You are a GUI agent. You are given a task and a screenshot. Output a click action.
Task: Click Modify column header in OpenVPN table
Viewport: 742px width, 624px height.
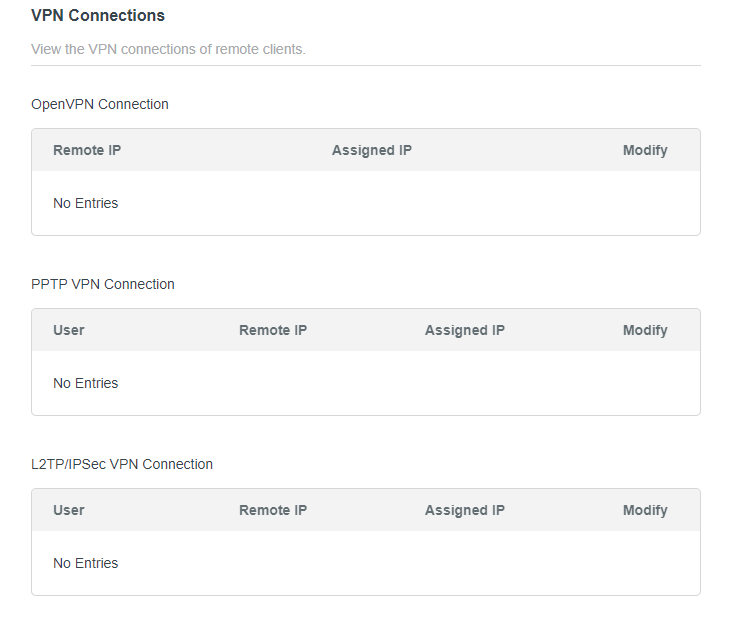[645, 150]
